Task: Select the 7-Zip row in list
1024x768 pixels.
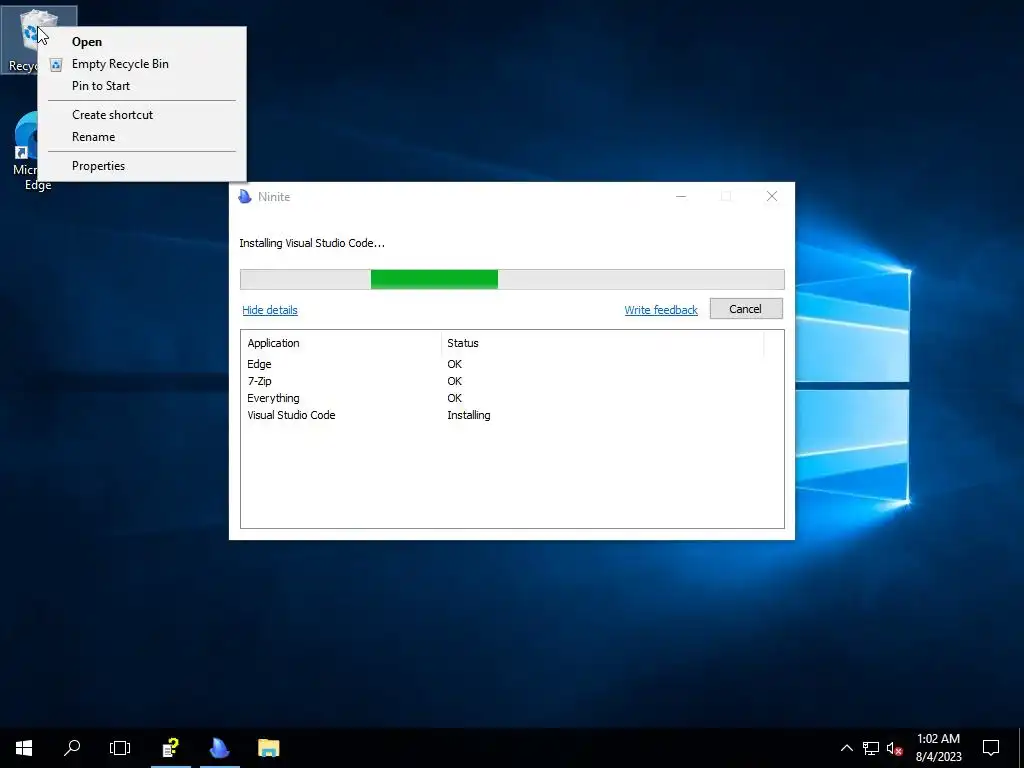Action: coord(512,381)
